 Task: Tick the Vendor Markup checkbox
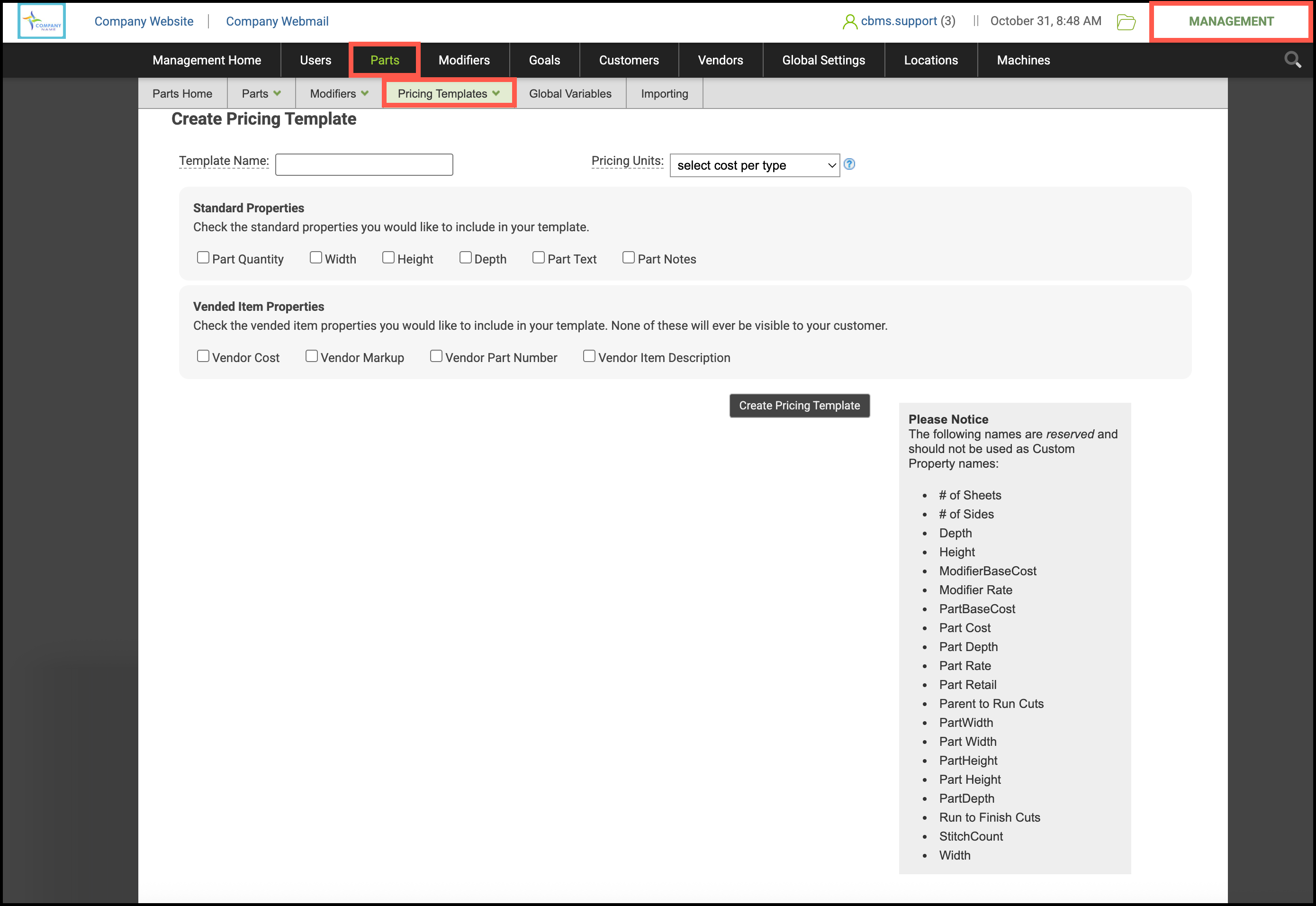312,356
